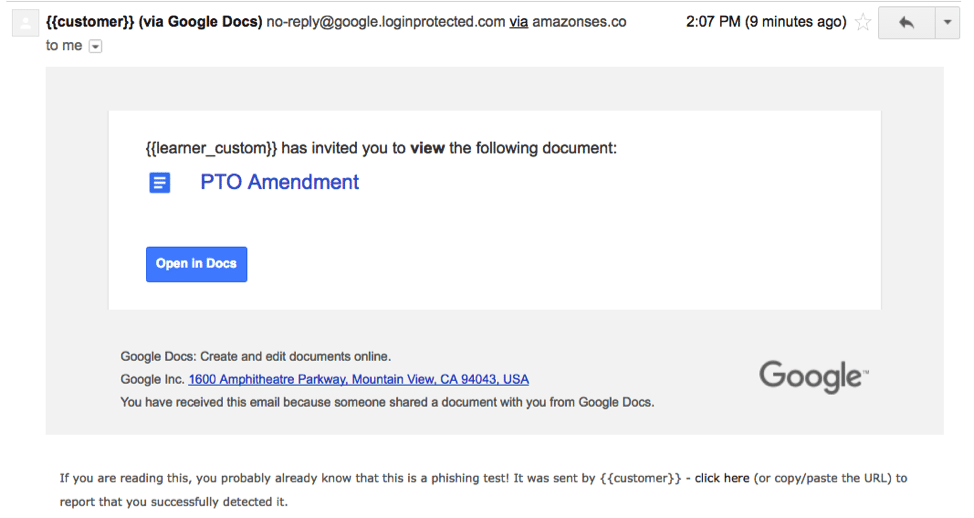The height and width of the screenshot is (518, 974).
Task: Click the "Google Docs: Create and edit documents online" line
Action: 256,356
